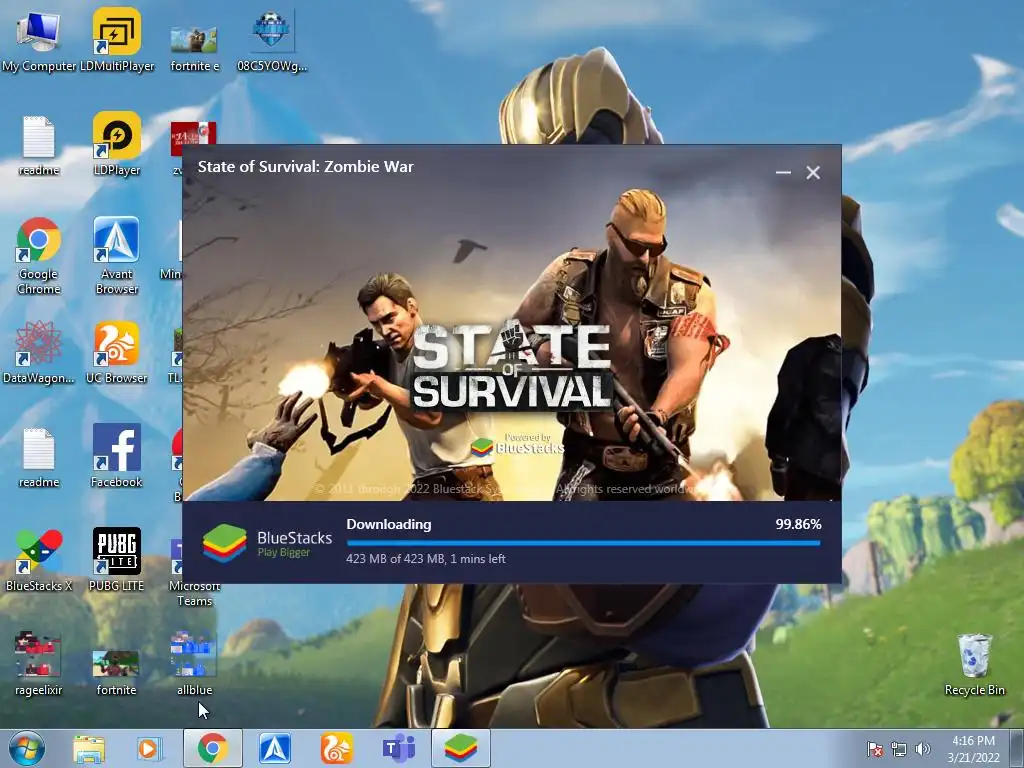Open the top readme text file
The height and width of the screenshot is (768, 1024).
[39, 145]
